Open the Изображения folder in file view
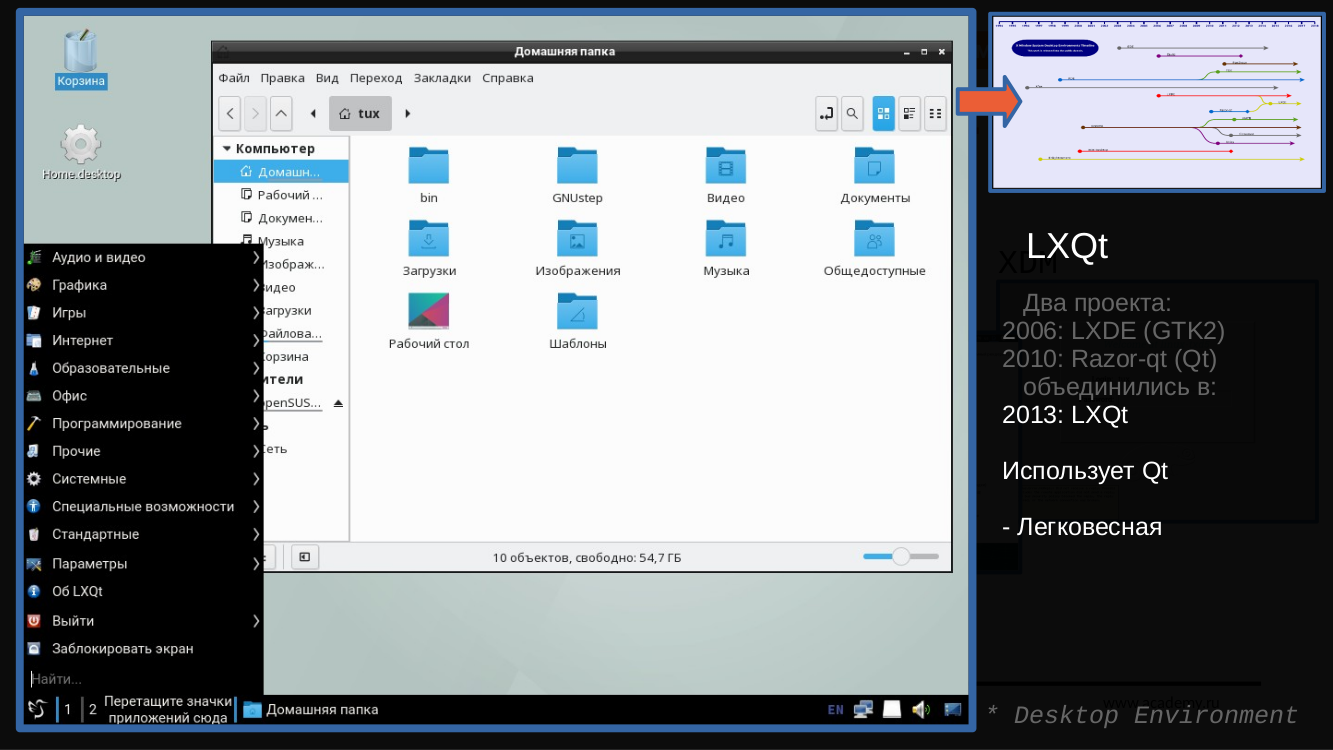 (x=577, y=248)
